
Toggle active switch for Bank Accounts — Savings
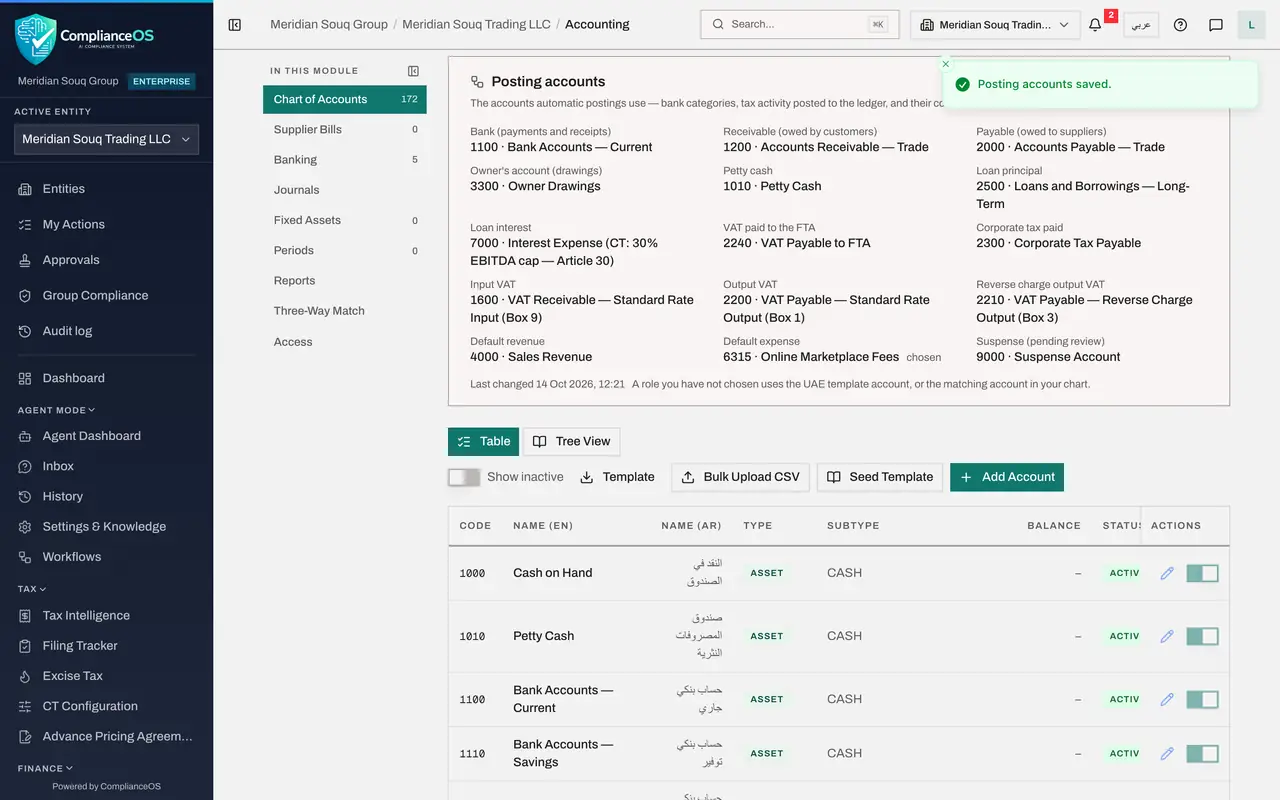point(1202,753)
